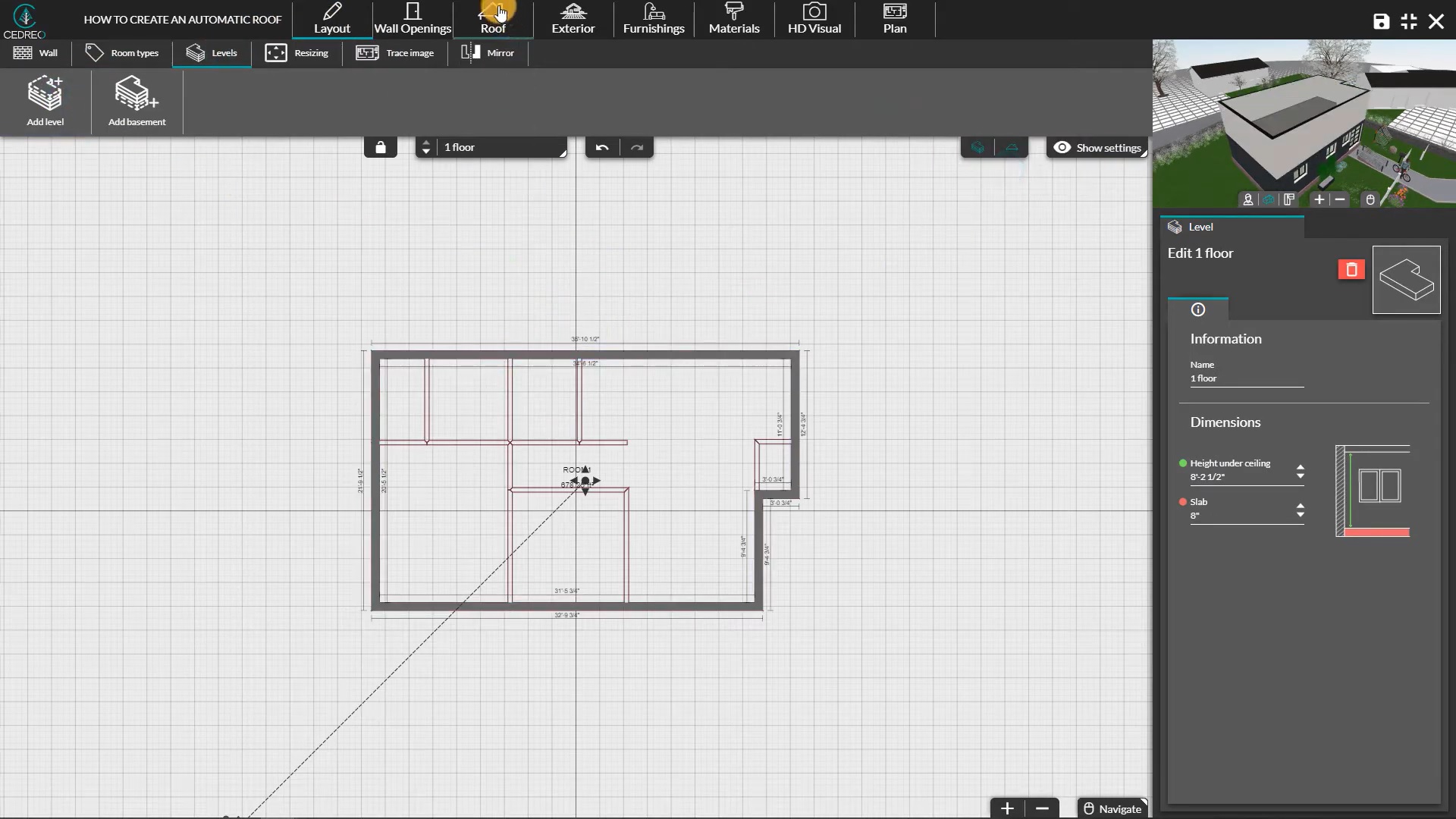Open the Exterior settings tool
This screenshot has height=819, width=1456.
tap(573, 19)
